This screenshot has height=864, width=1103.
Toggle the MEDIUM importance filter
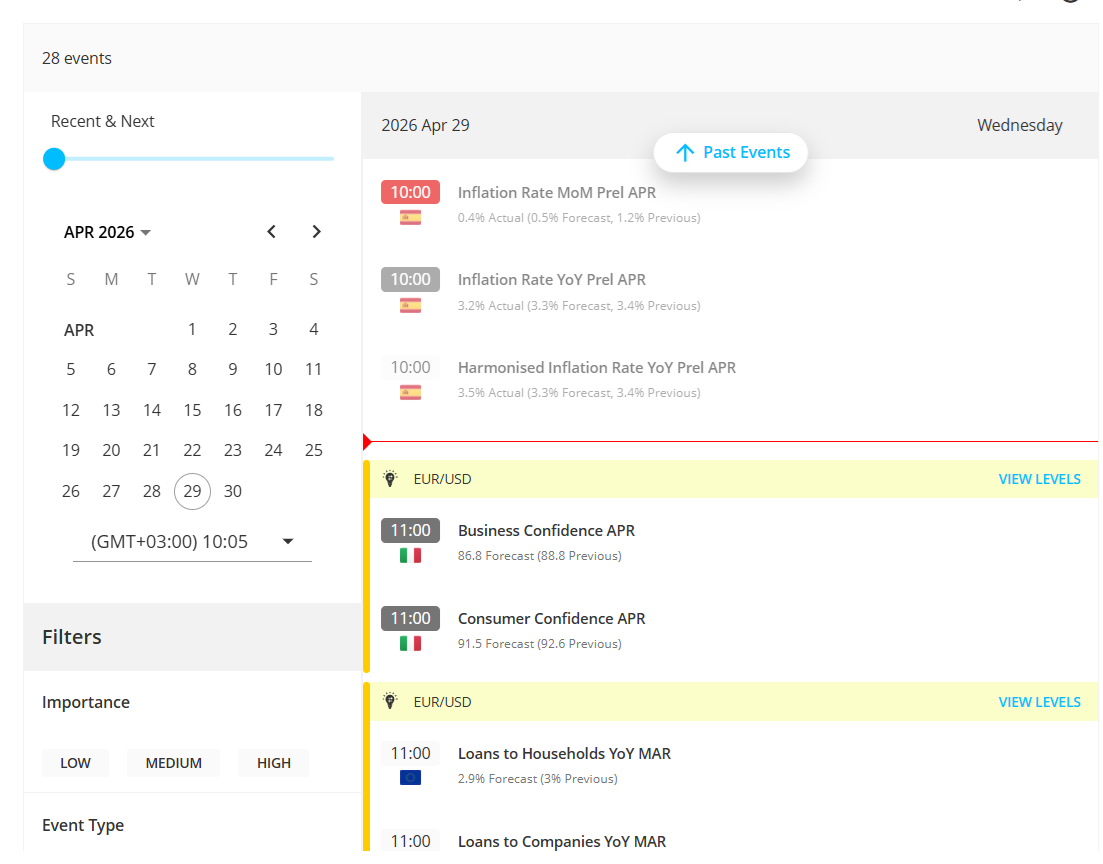173,763
